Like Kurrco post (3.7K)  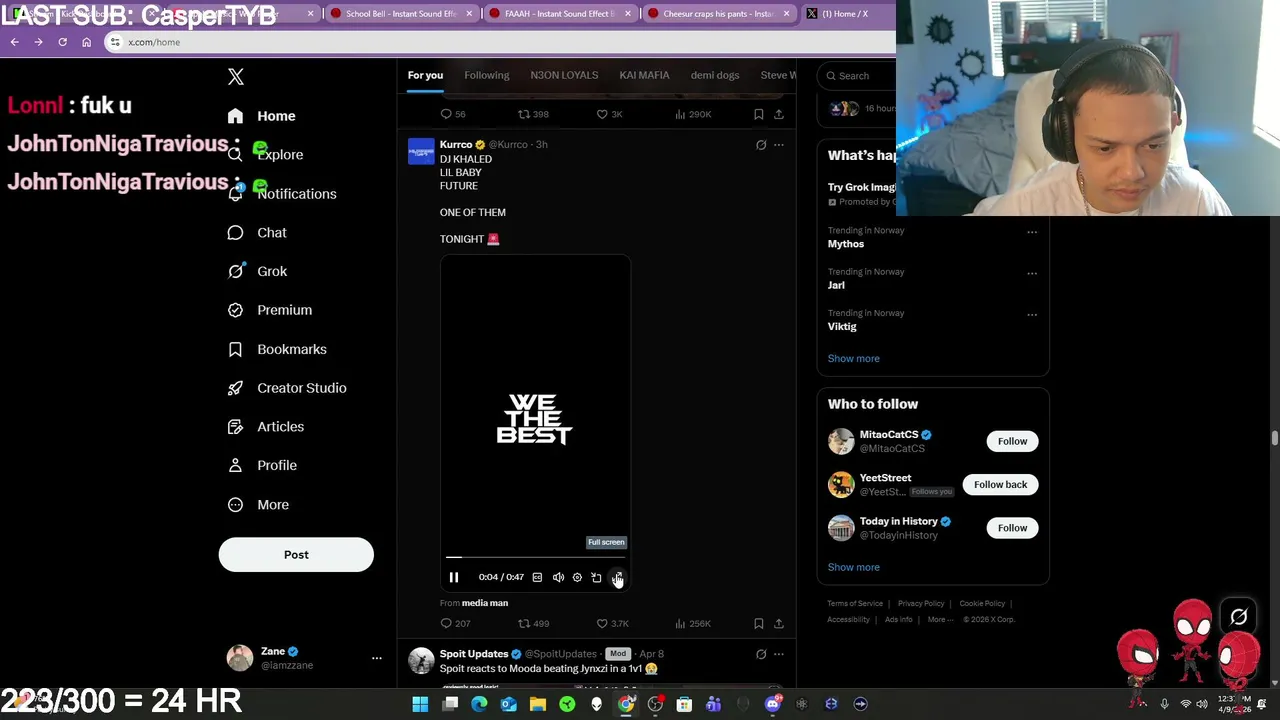612,624
